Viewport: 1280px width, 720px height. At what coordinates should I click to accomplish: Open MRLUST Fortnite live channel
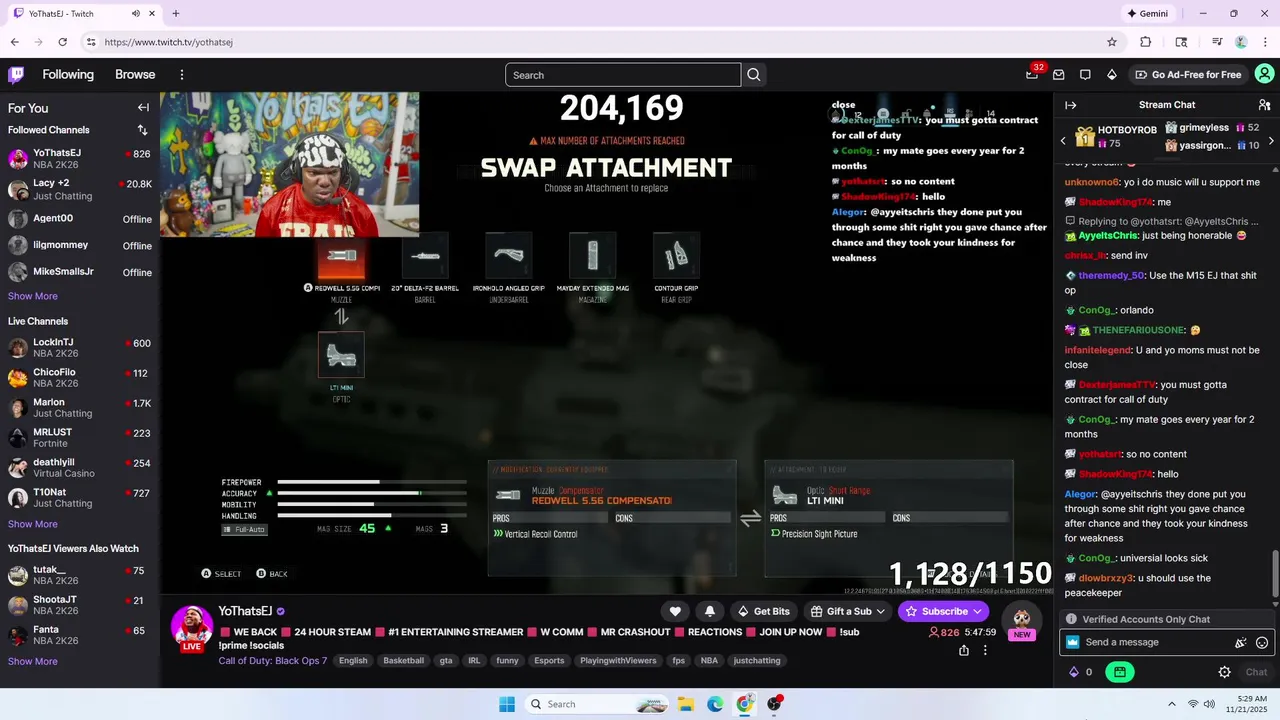[80, 438]
